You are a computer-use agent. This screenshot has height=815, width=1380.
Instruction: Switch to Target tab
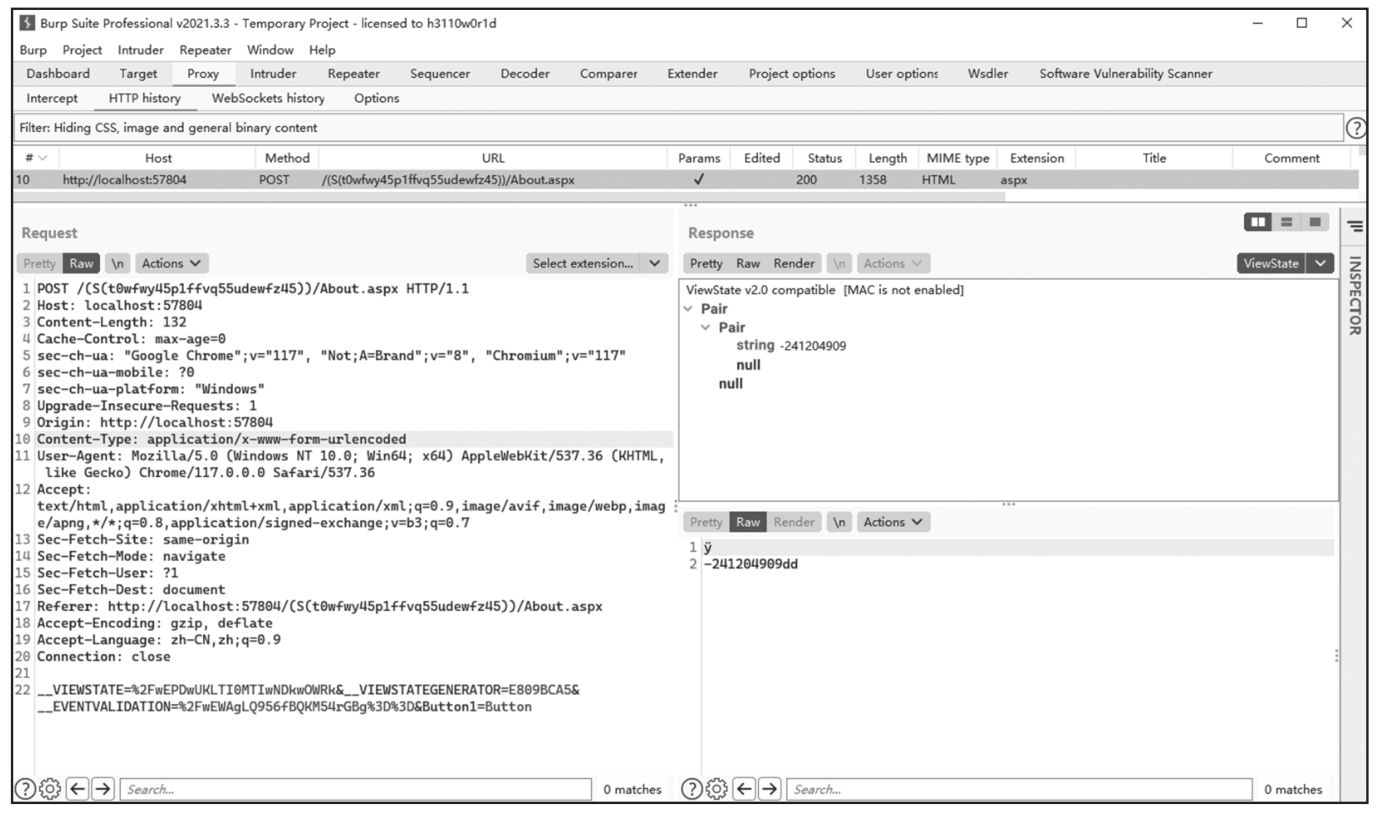(x=138, y=74)
